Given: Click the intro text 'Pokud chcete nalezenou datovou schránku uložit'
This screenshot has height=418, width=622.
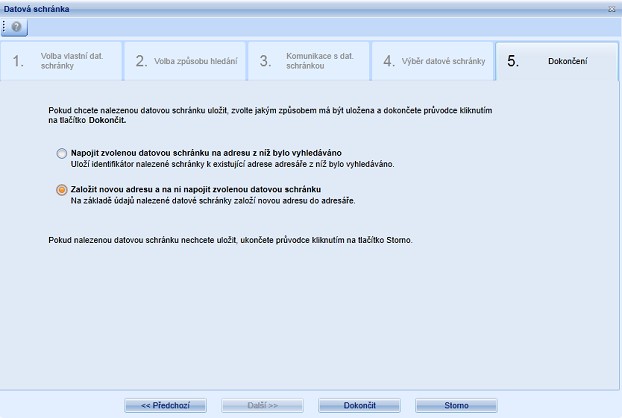Looking at the screenshot, I should point(138,110).
